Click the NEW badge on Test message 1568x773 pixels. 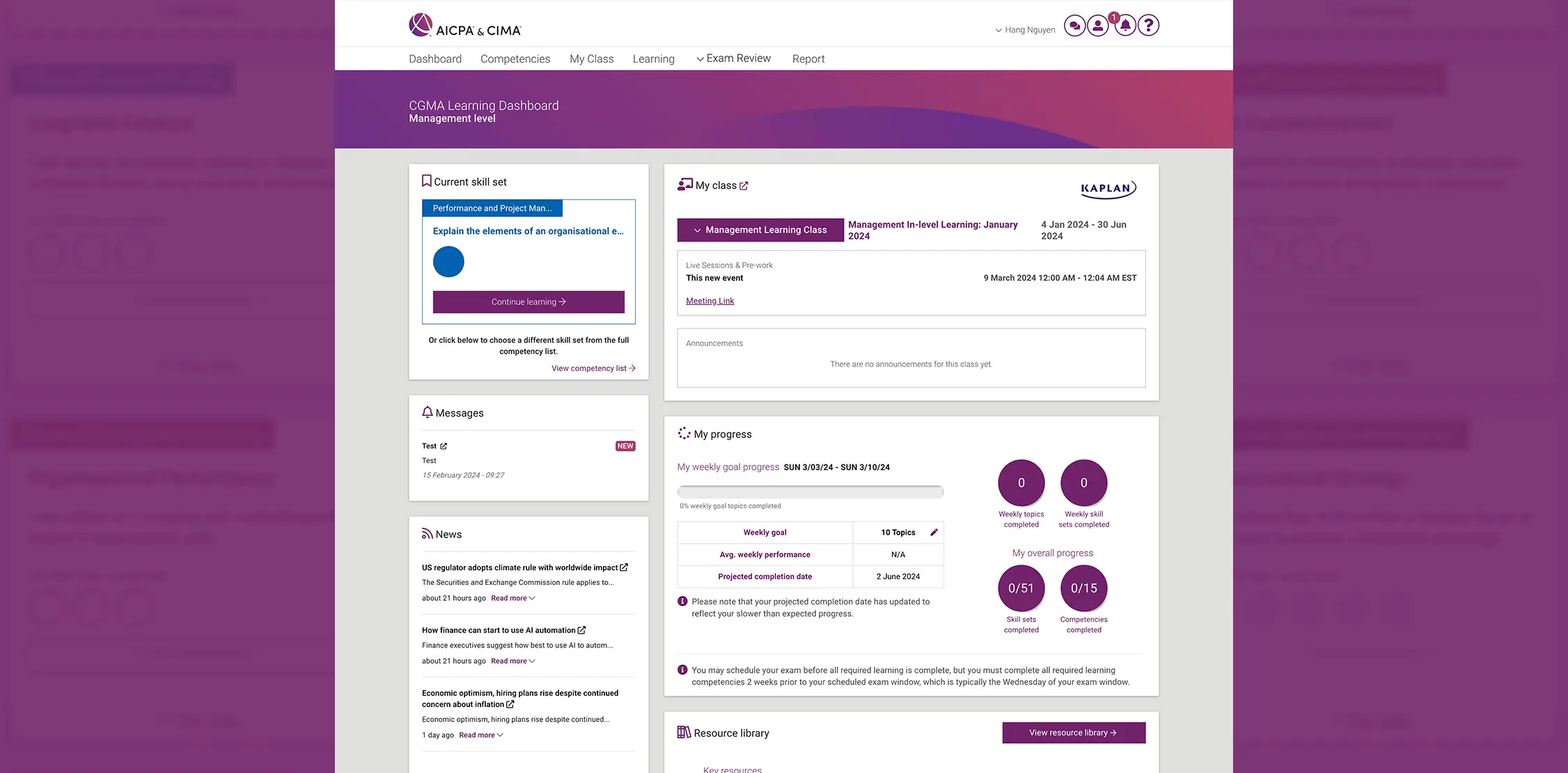point(625,446)
